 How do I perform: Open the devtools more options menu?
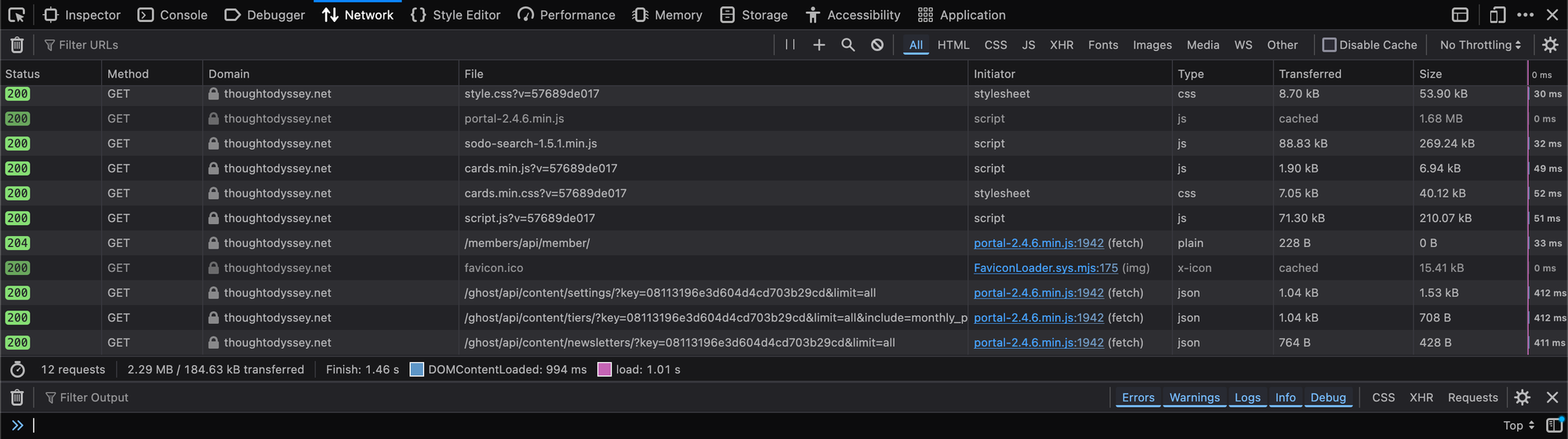pyautogui.click(x=1526, y=15)
